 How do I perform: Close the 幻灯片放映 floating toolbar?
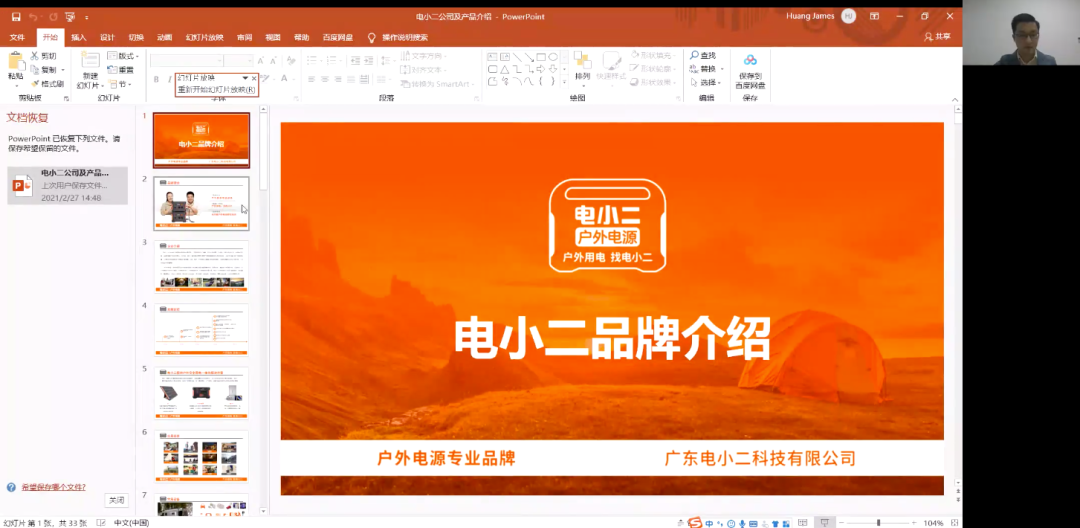pos(254,78)
